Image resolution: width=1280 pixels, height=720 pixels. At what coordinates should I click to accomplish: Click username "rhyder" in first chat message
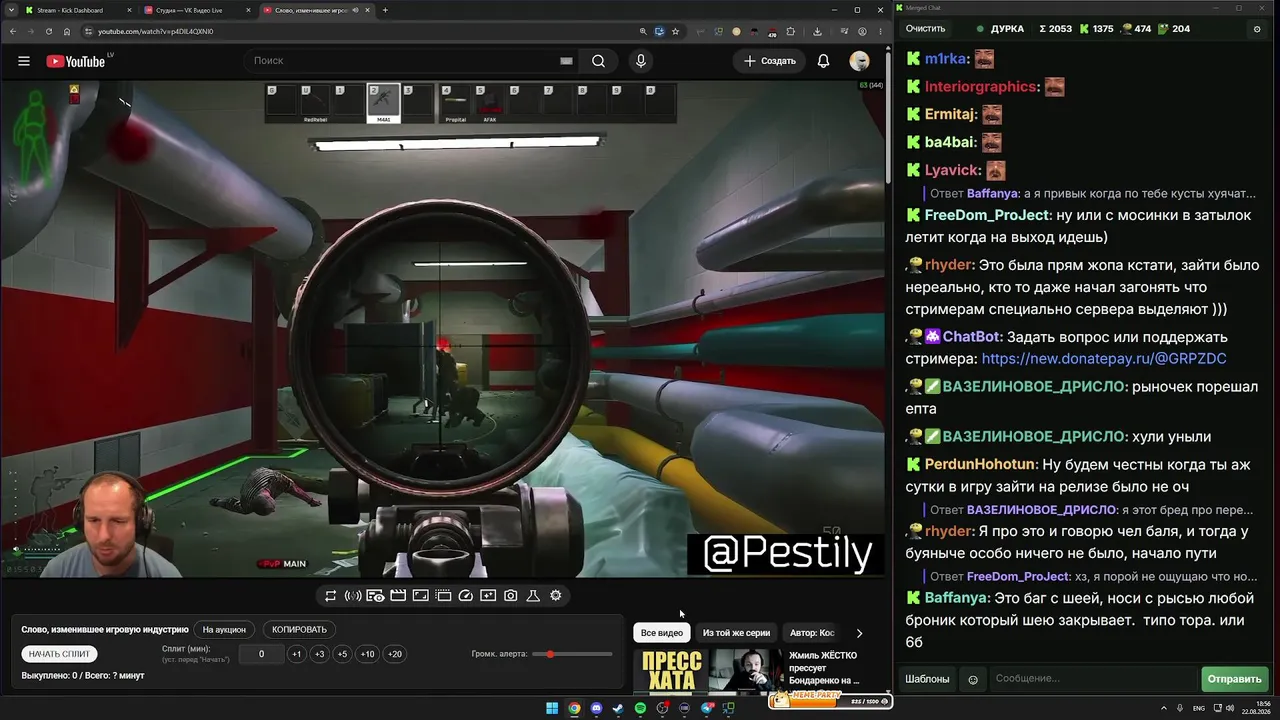[948, 265]
